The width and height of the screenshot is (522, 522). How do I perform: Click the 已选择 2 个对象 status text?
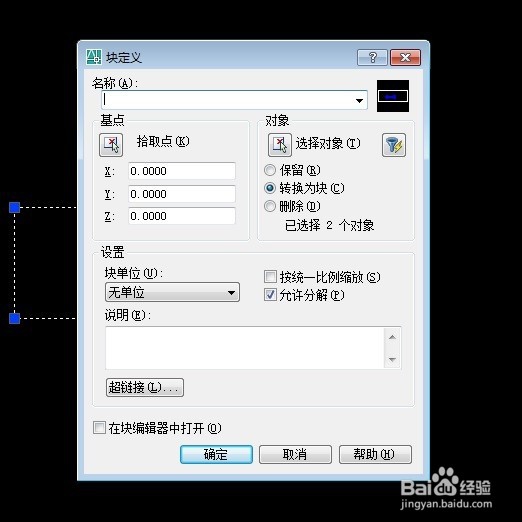(329, 225)
